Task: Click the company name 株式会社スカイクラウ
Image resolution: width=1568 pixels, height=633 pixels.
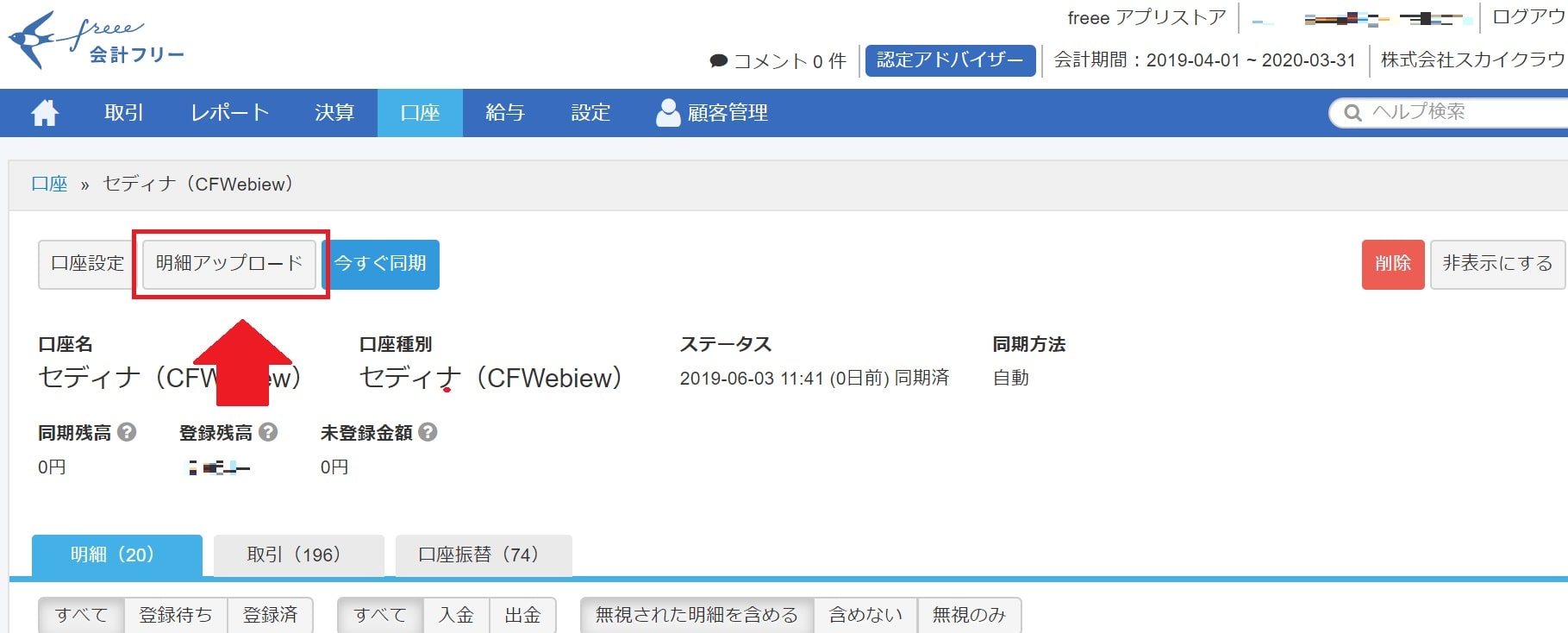Action: pyautogui.click(x=1473, y=60)
